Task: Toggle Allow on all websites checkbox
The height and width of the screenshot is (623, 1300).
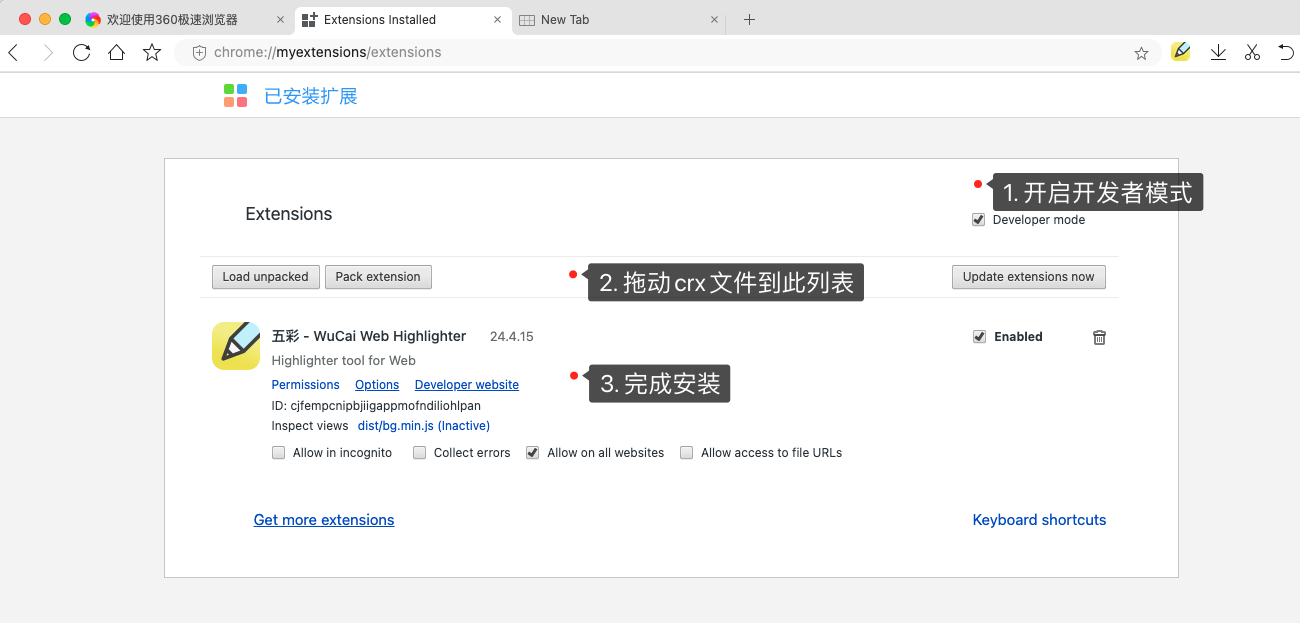Action: tap(533, 453)
